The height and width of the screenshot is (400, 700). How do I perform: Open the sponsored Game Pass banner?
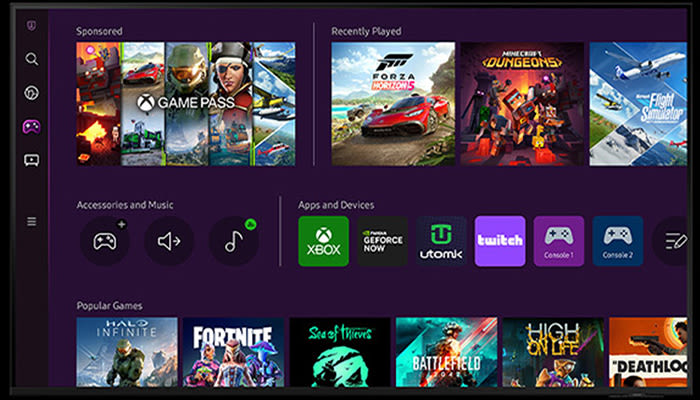(186, 103)
